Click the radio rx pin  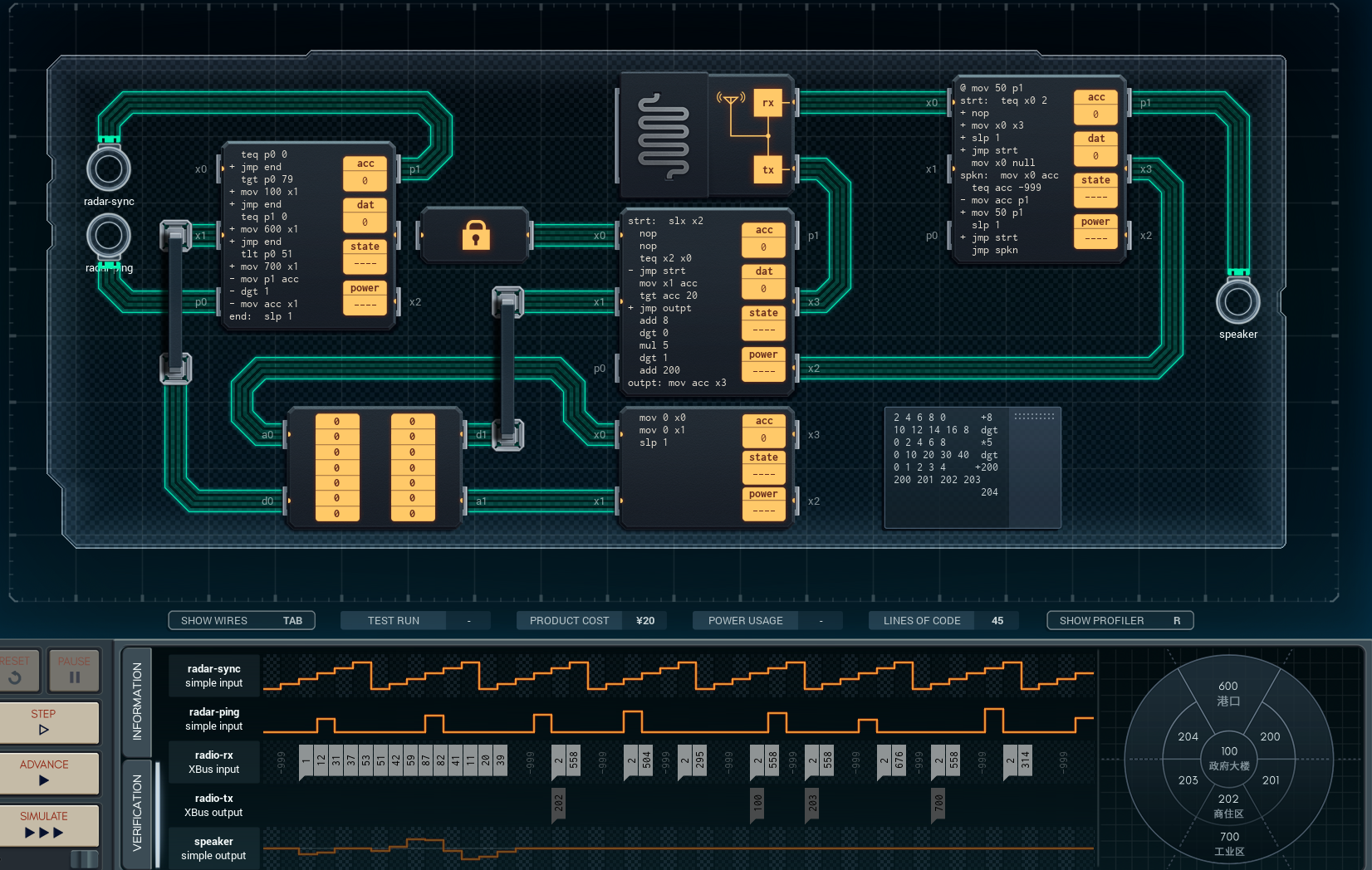point(768,103)
